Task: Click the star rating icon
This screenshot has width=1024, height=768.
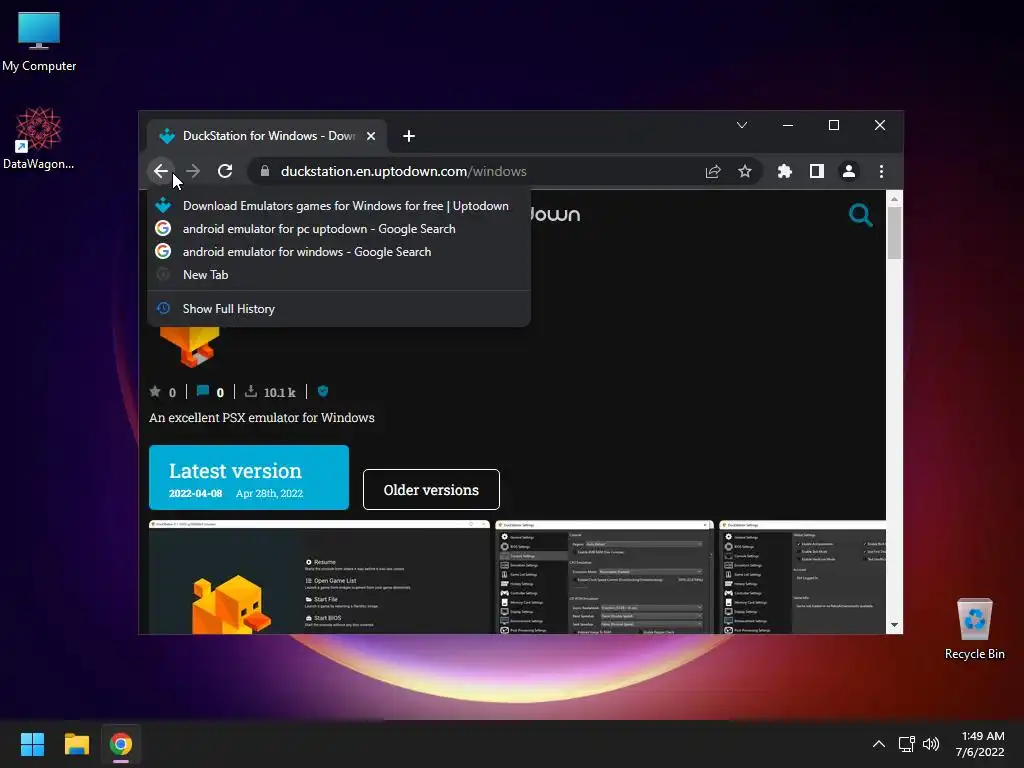Action: [155, 391]
